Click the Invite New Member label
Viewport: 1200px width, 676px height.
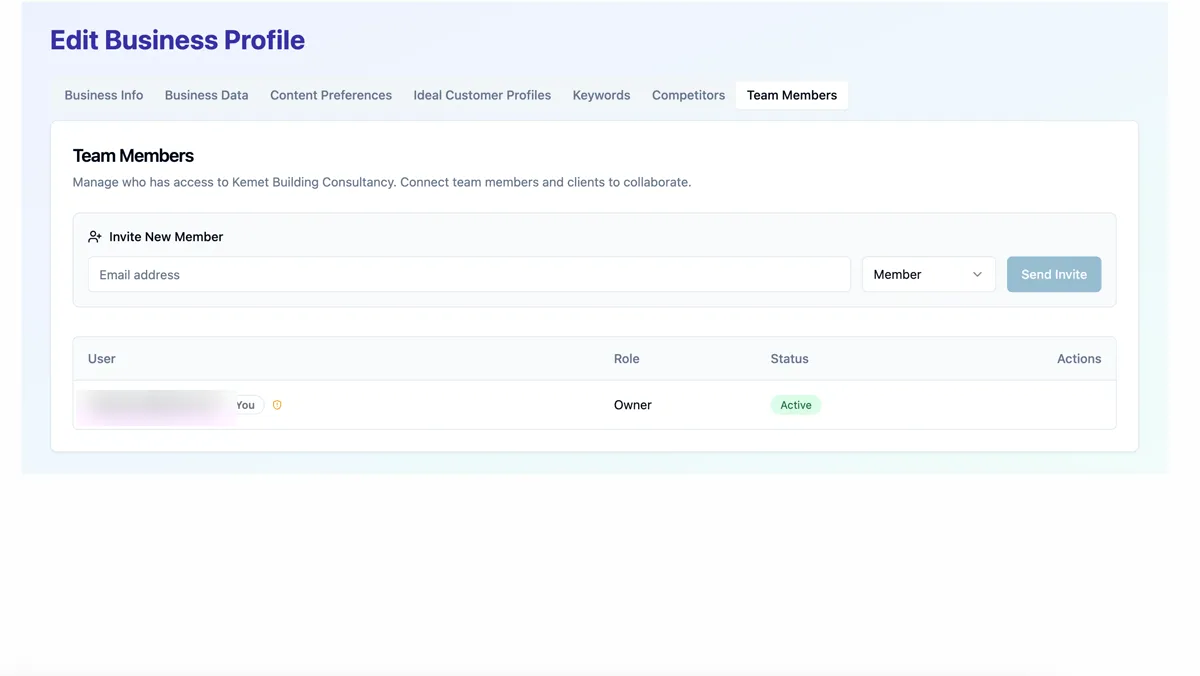click(x=166, y=237)
